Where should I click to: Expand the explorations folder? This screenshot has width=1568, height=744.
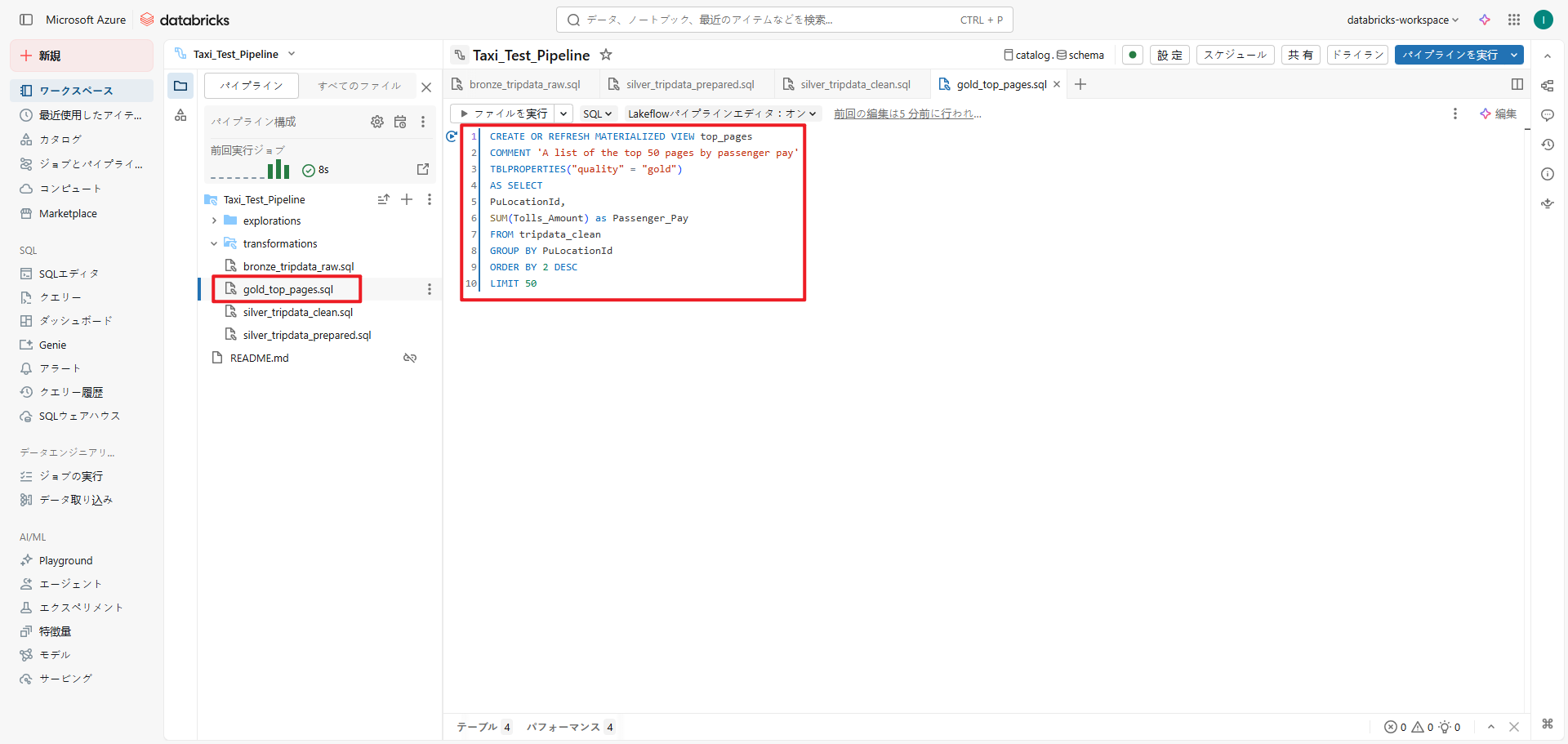214,221
